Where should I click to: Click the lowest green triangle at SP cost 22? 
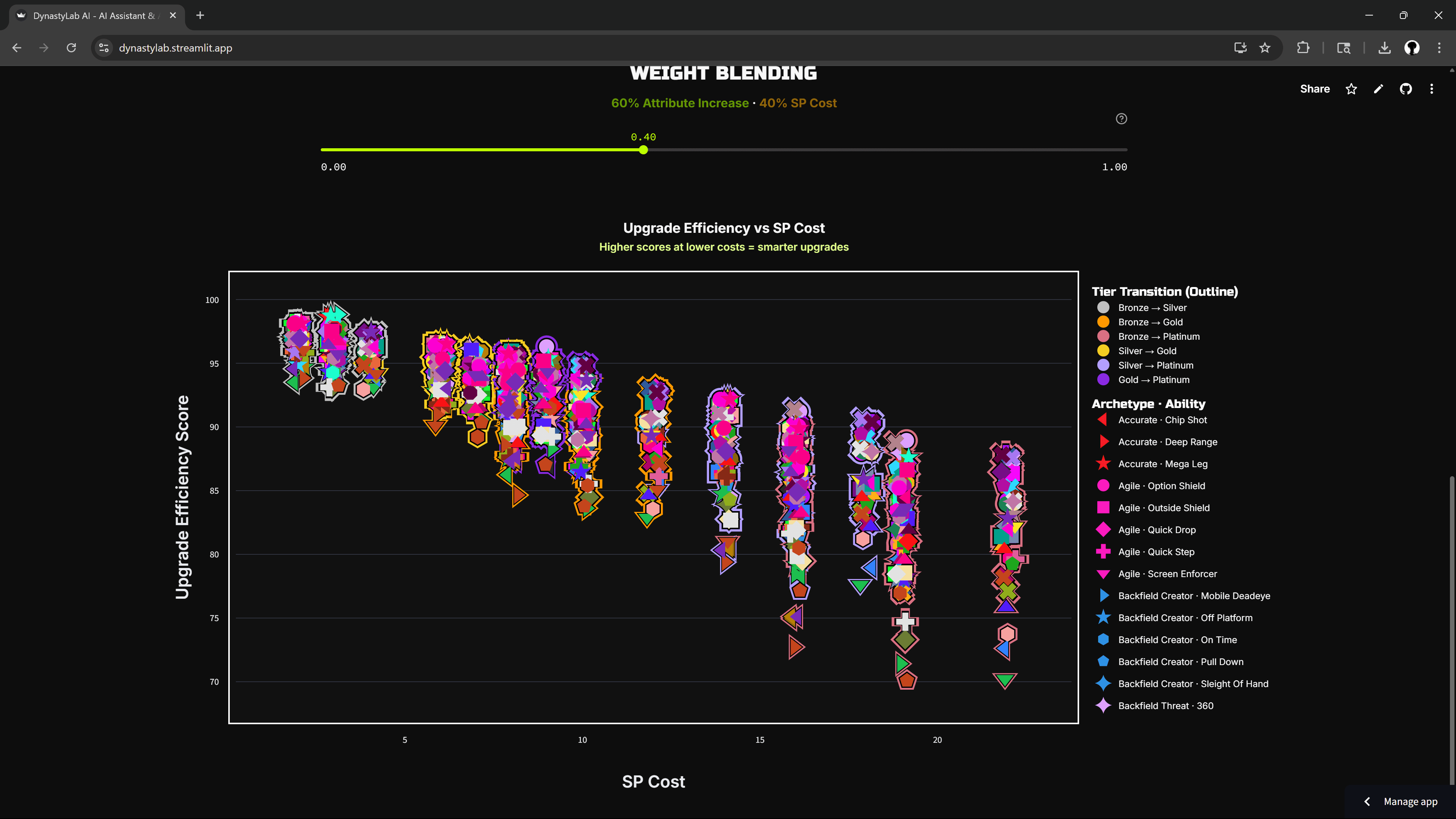click(1005, 680)
